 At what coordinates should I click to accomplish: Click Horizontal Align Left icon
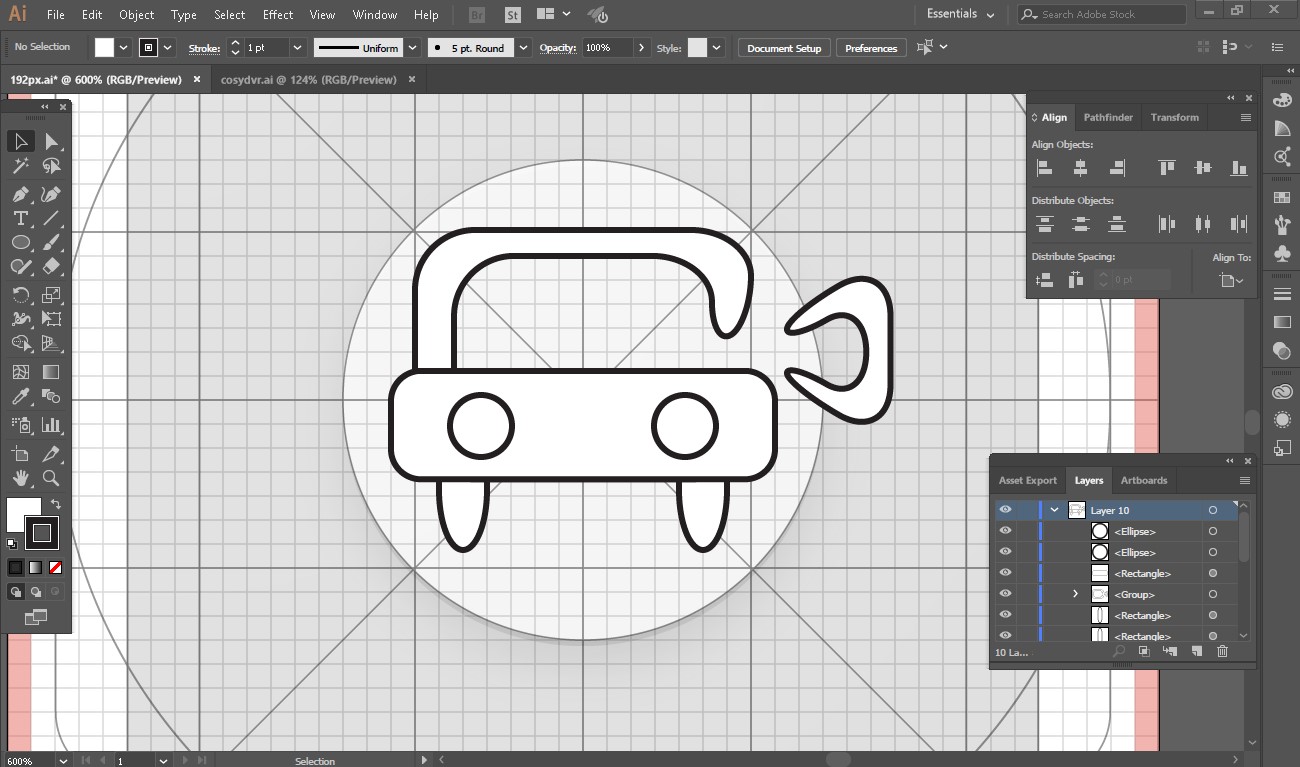pyautogui.click(x=1045, y=168)
